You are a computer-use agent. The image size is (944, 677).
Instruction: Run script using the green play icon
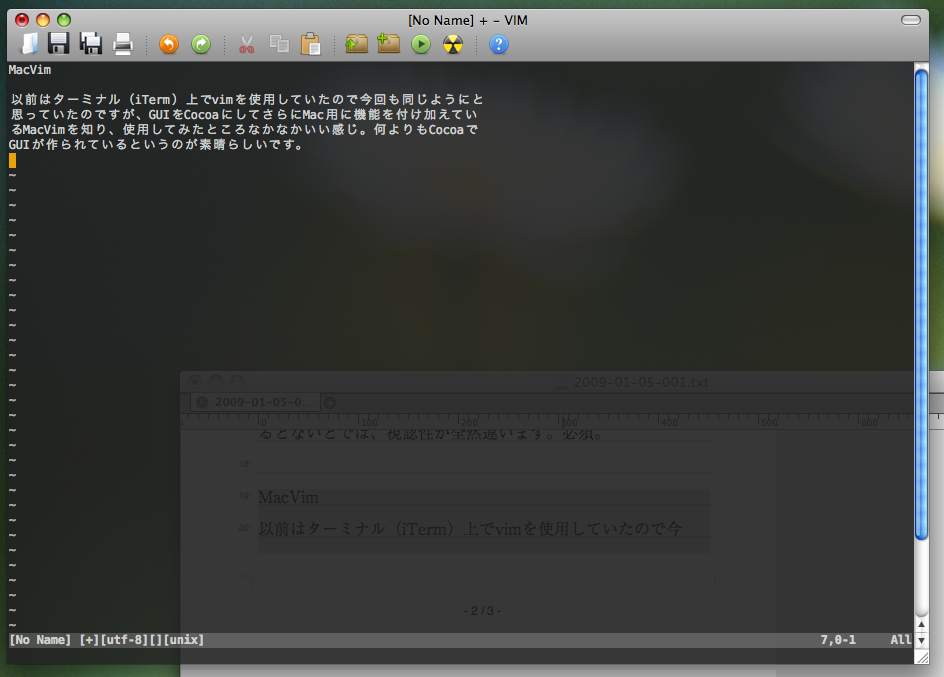click(x=421, y=44)
